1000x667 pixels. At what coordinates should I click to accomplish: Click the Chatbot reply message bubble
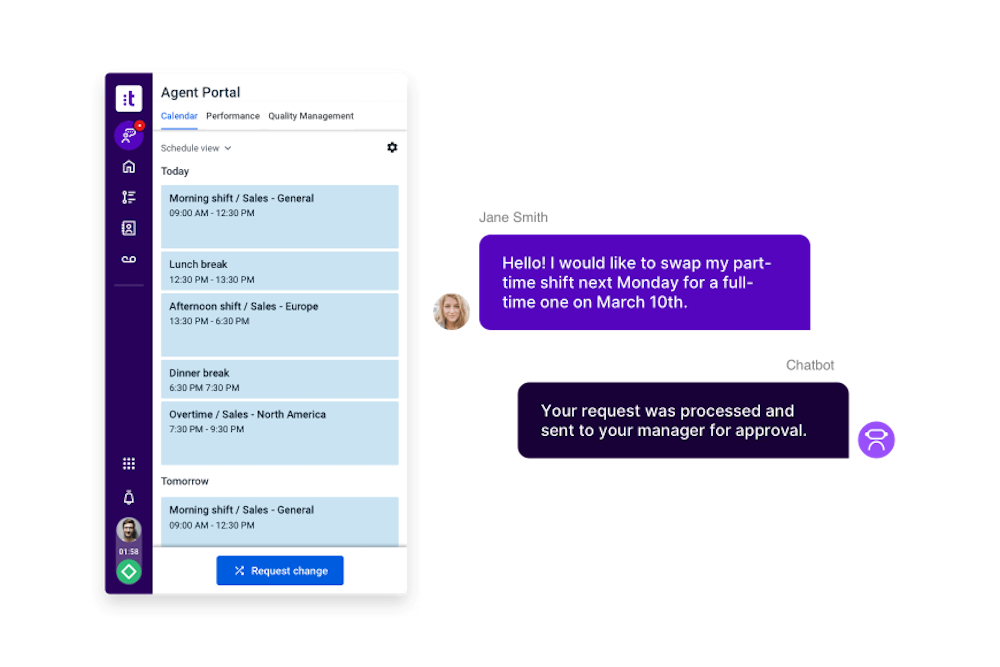683,420
